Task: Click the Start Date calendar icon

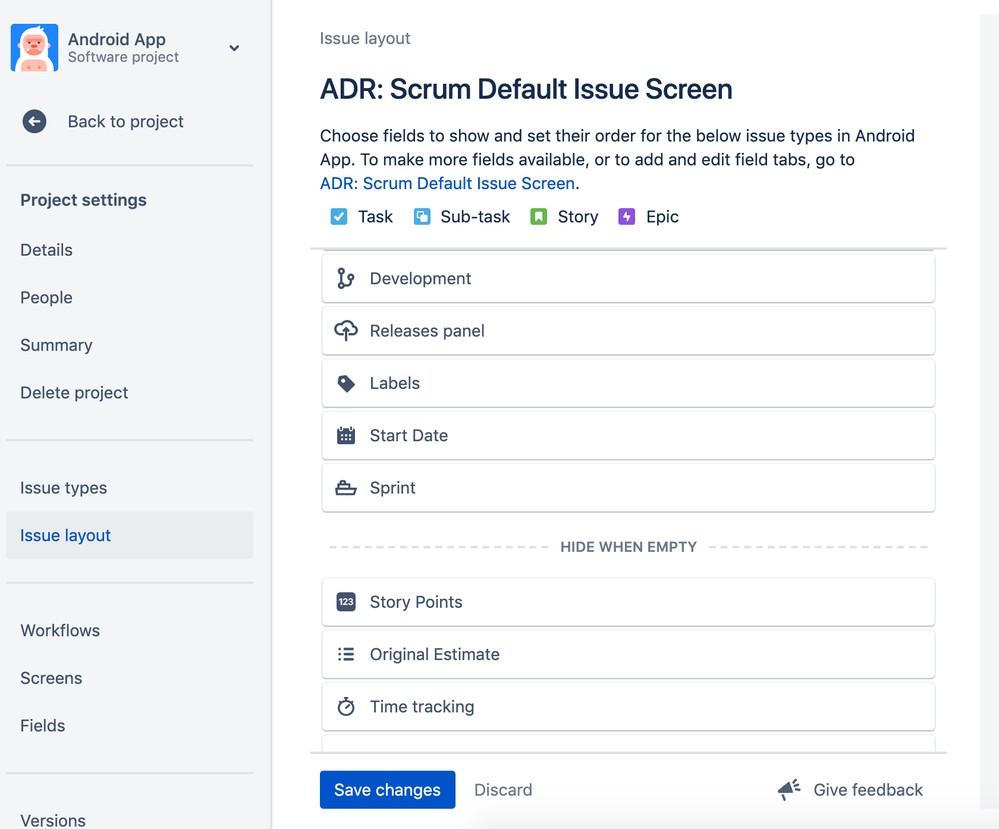Action: (346, 435)
